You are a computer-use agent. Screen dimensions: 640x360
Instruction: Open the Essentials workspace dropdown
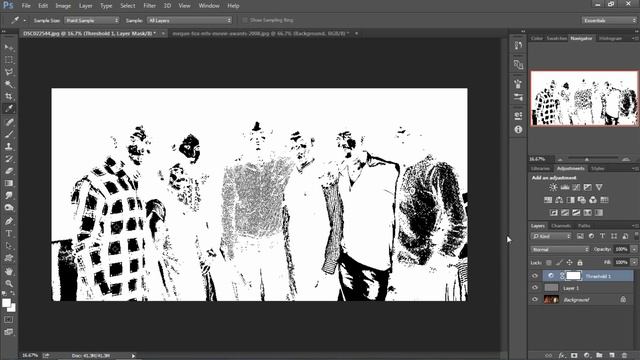coord(609,20)
